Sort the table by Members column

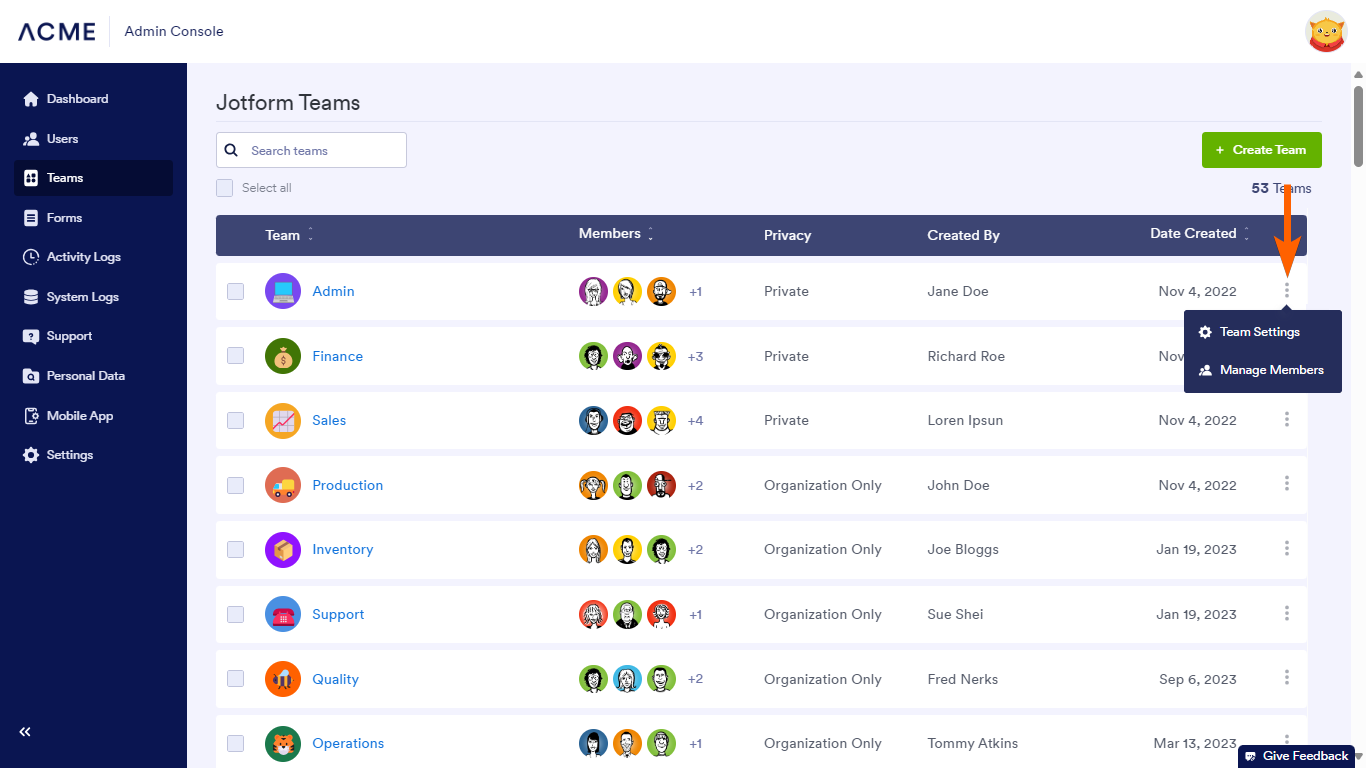pos(617,234)
